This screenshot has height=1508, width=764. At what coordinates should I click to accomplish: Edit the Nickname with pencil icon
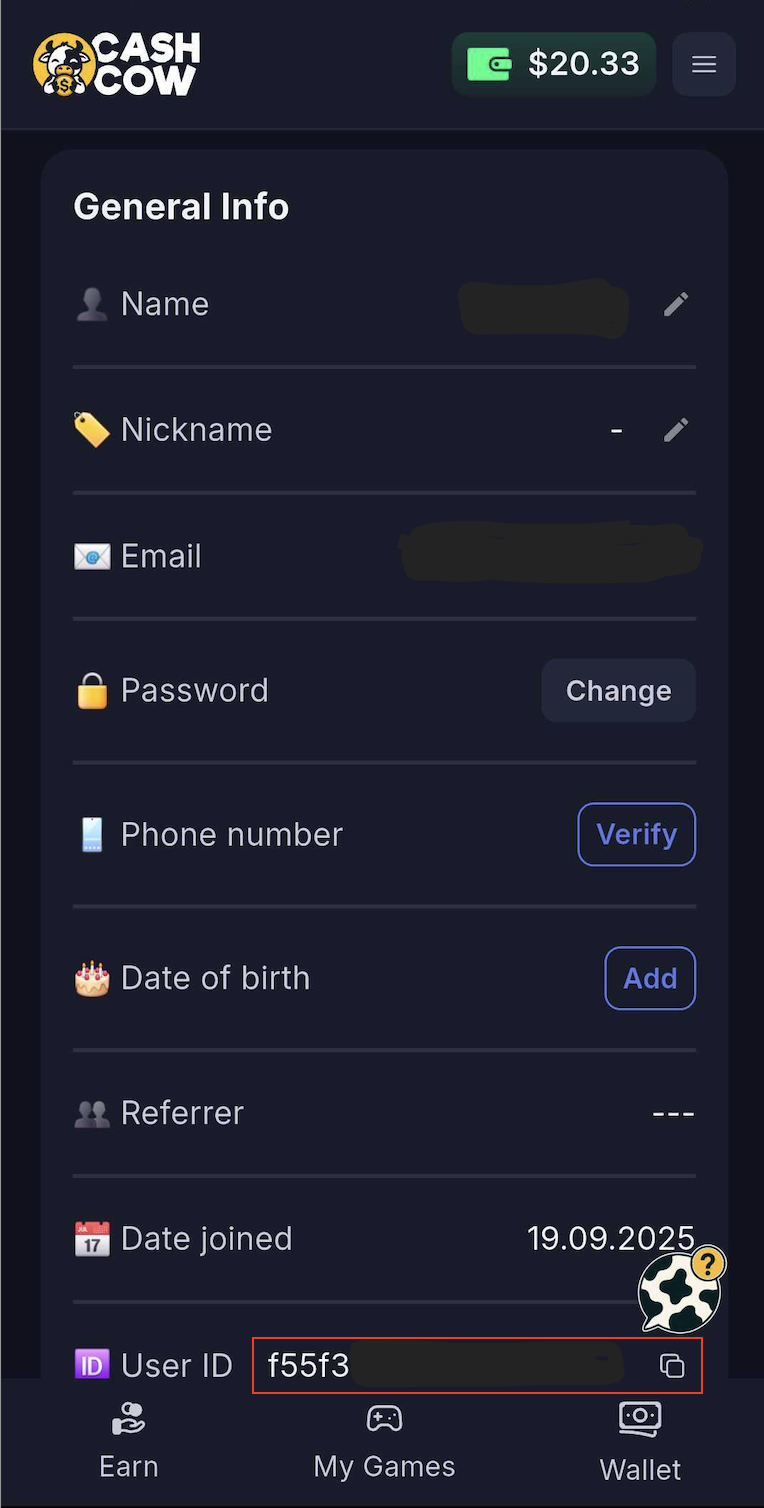tap(676, 430)
